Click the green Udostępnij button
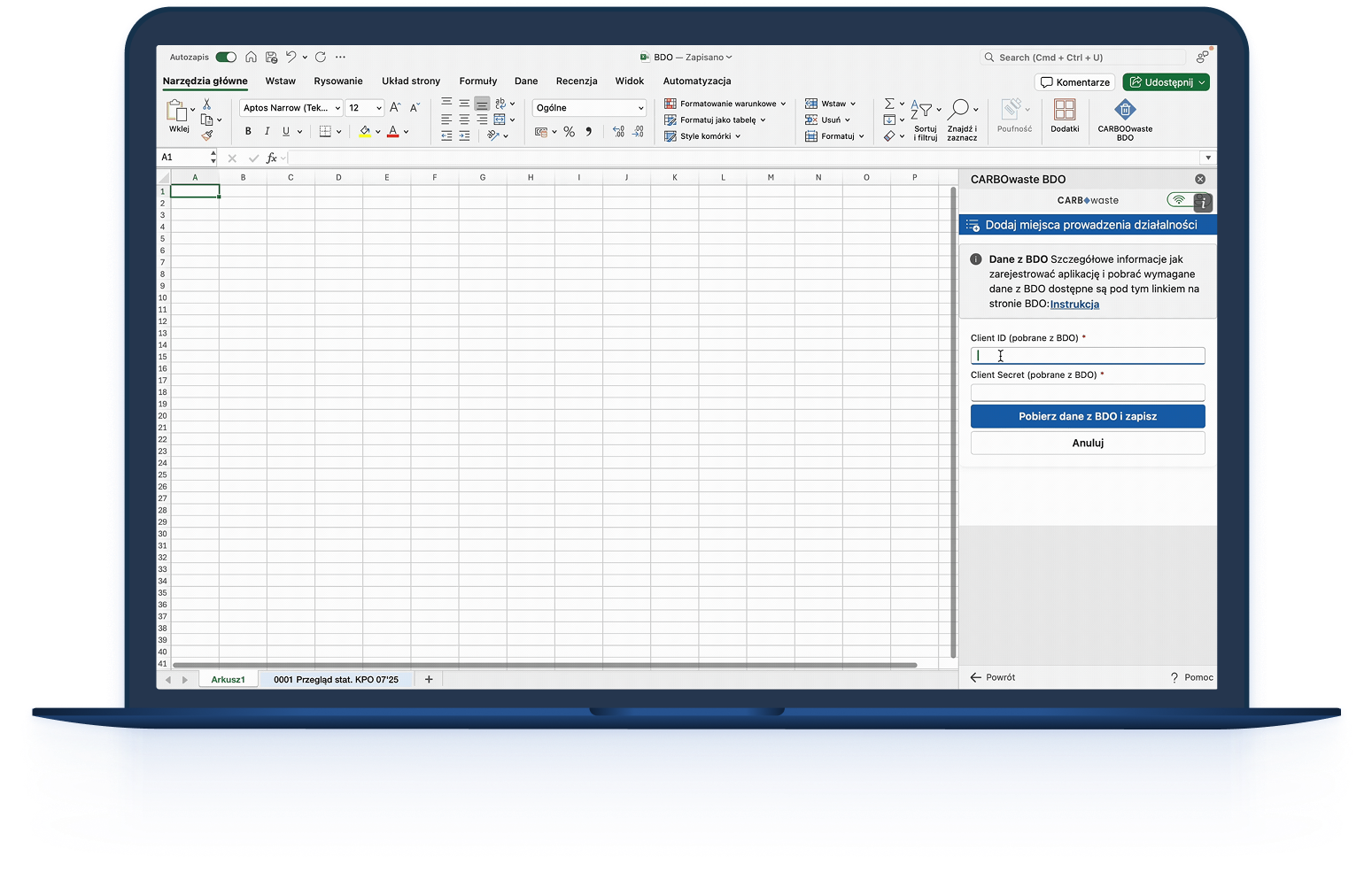Screen dimensions: 1372x872 (1166, 82)
